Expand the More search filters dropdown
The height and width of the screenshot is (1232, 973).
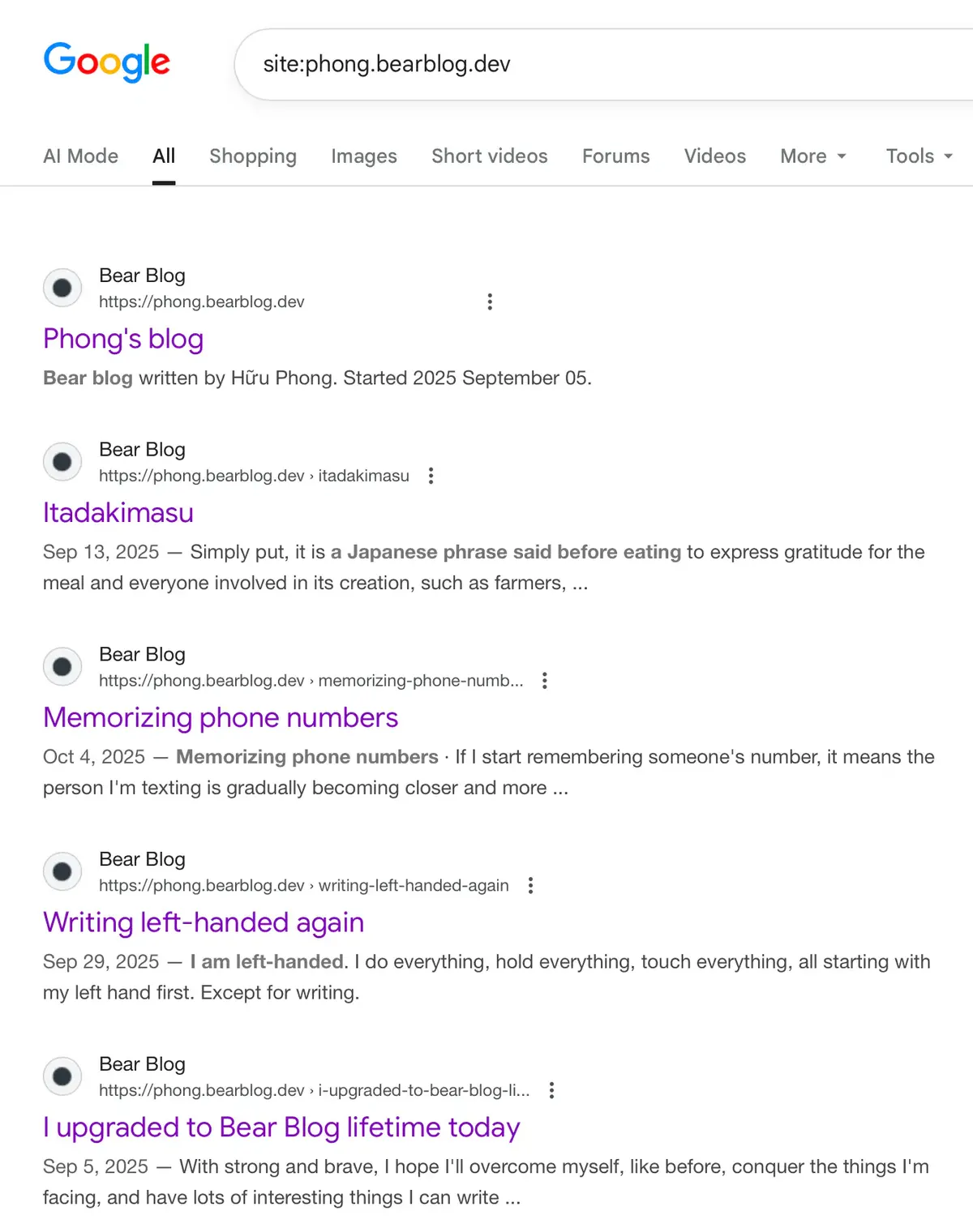click(x=813, y=156)
